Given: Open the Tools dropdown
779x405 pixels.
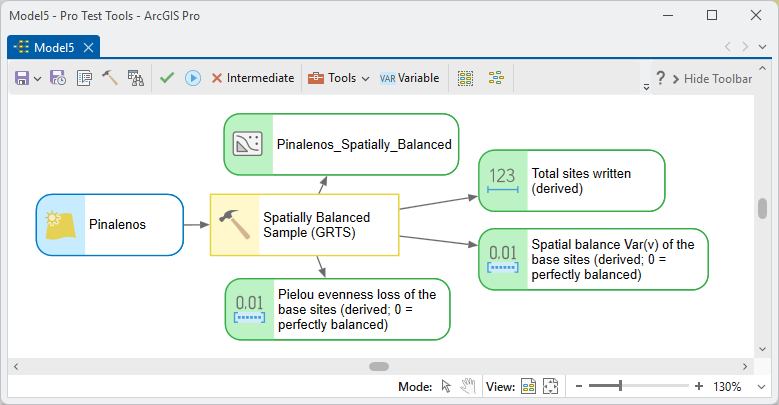Looking at the screenshot, I should [x=338, y=78].
